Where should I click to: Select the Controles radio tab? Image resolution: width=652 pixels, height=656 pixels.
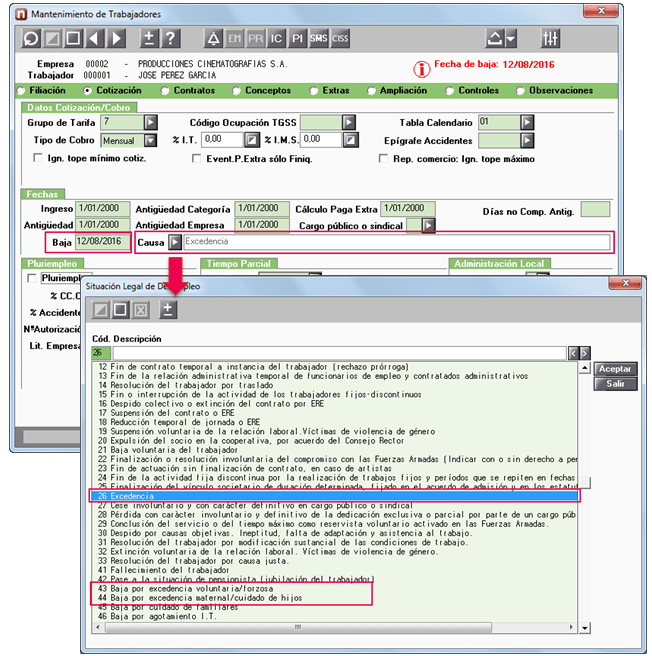pos(449,91)
